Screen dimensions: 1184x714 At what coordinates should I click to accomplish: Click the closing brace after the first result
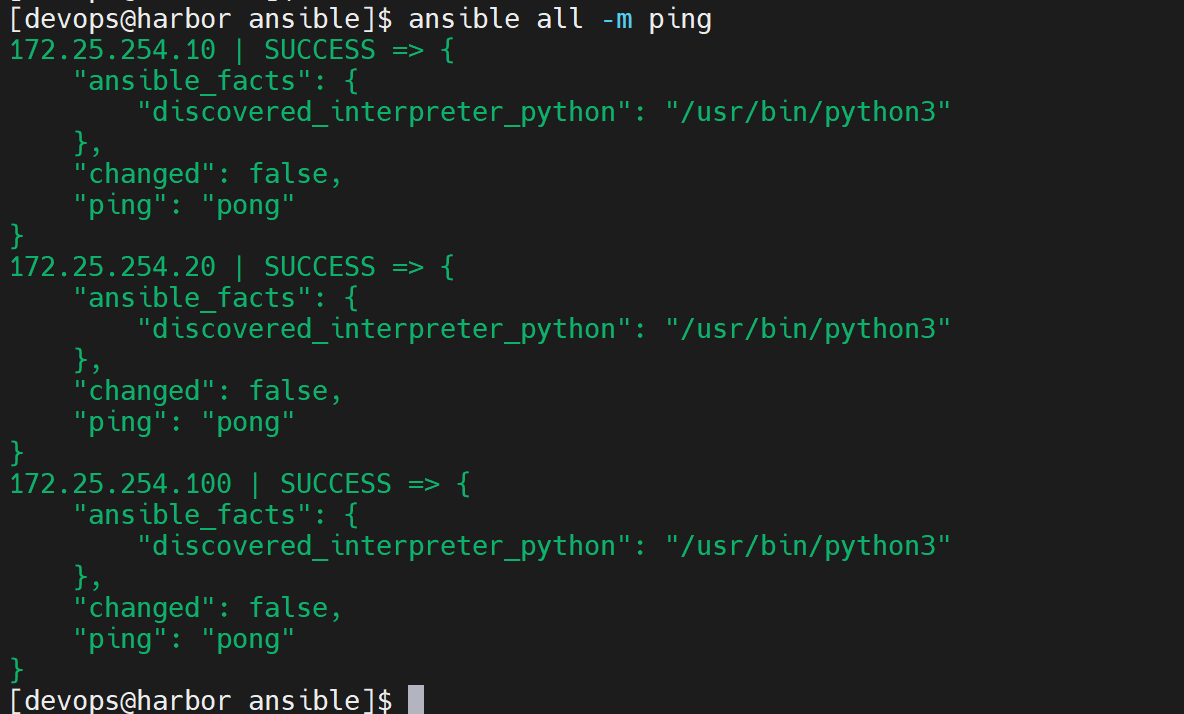pyautogui.click(x=17, y=236)
